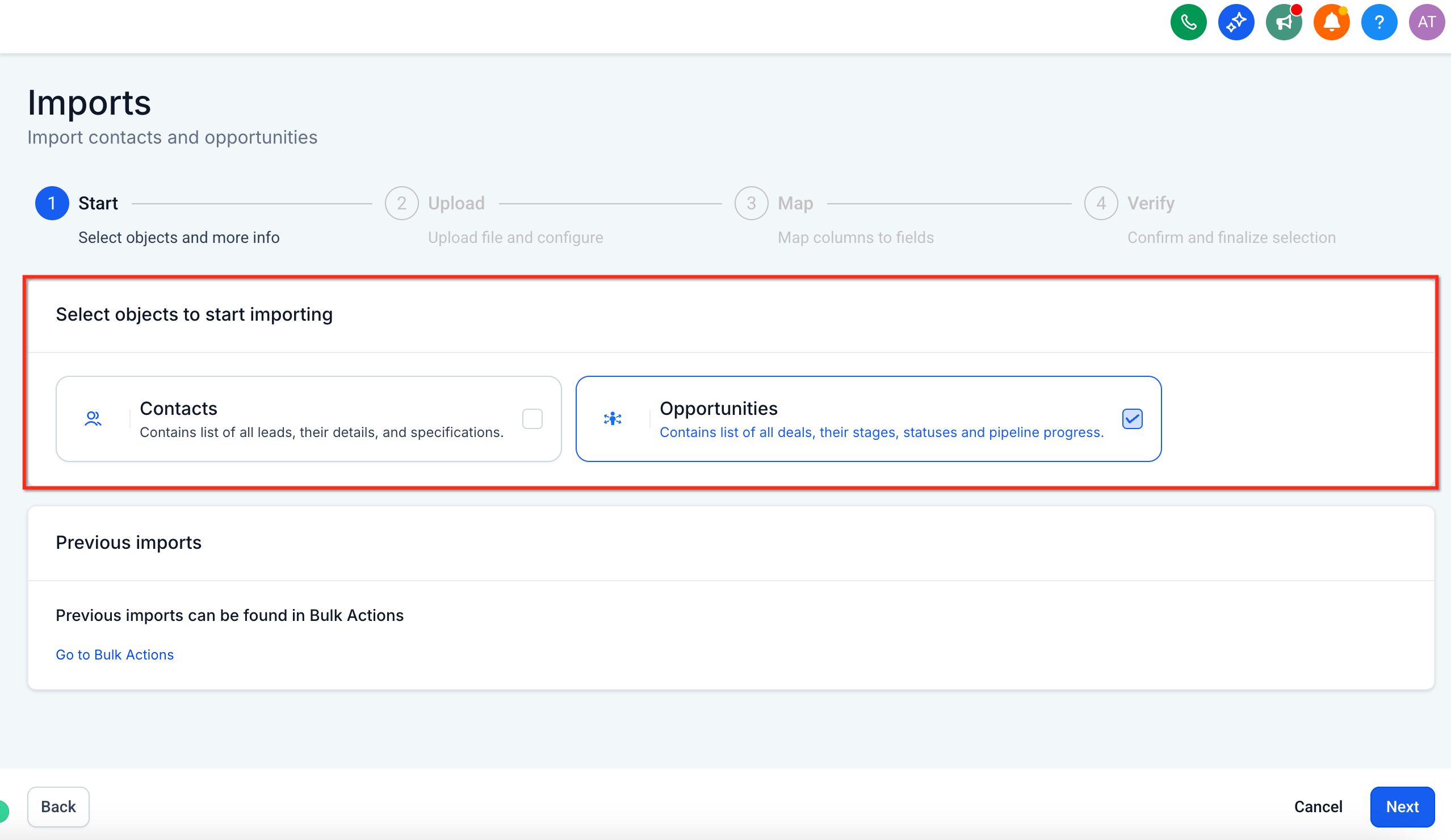Click the Cancel button
The height and width of the screenshot is (840, 1451).
tap(1318, 807)
